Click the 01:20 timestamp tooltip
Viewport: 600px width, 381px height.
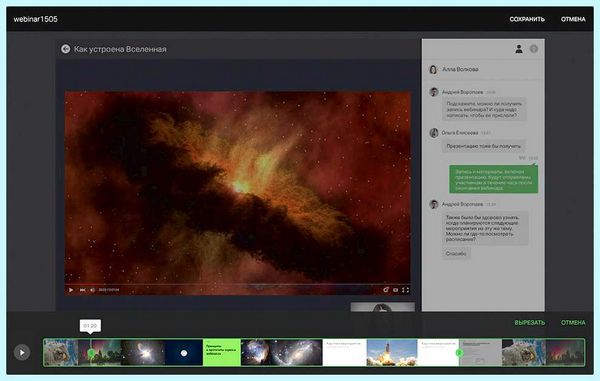[90, 326]
